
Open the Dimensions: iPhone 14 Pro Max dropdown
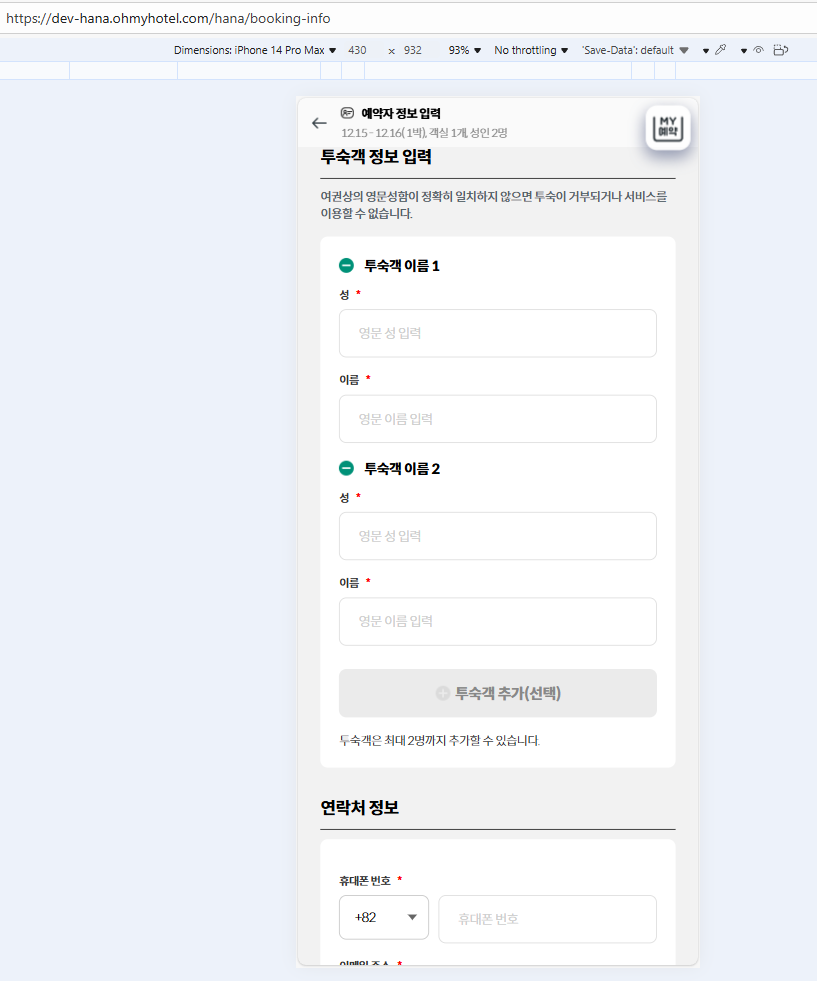coord(255,50)
